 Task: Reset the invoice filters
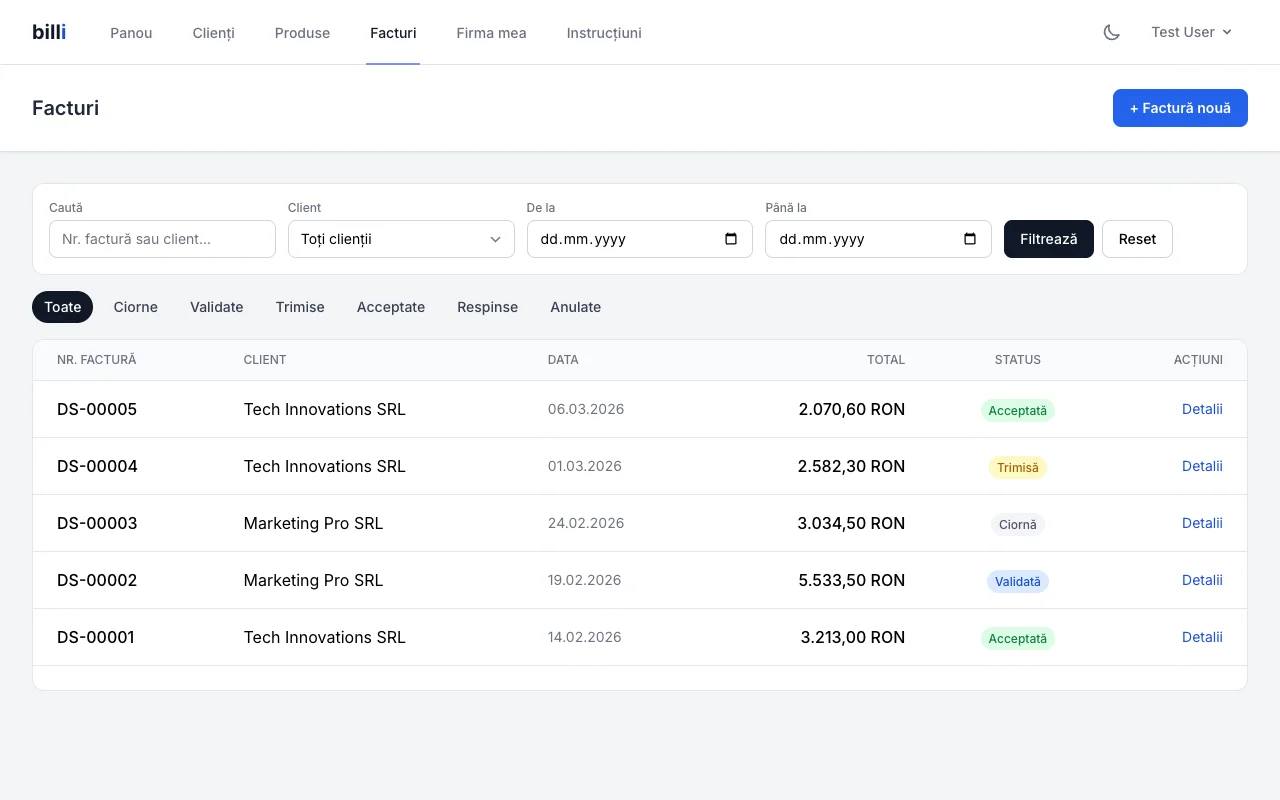(1137, 239)
